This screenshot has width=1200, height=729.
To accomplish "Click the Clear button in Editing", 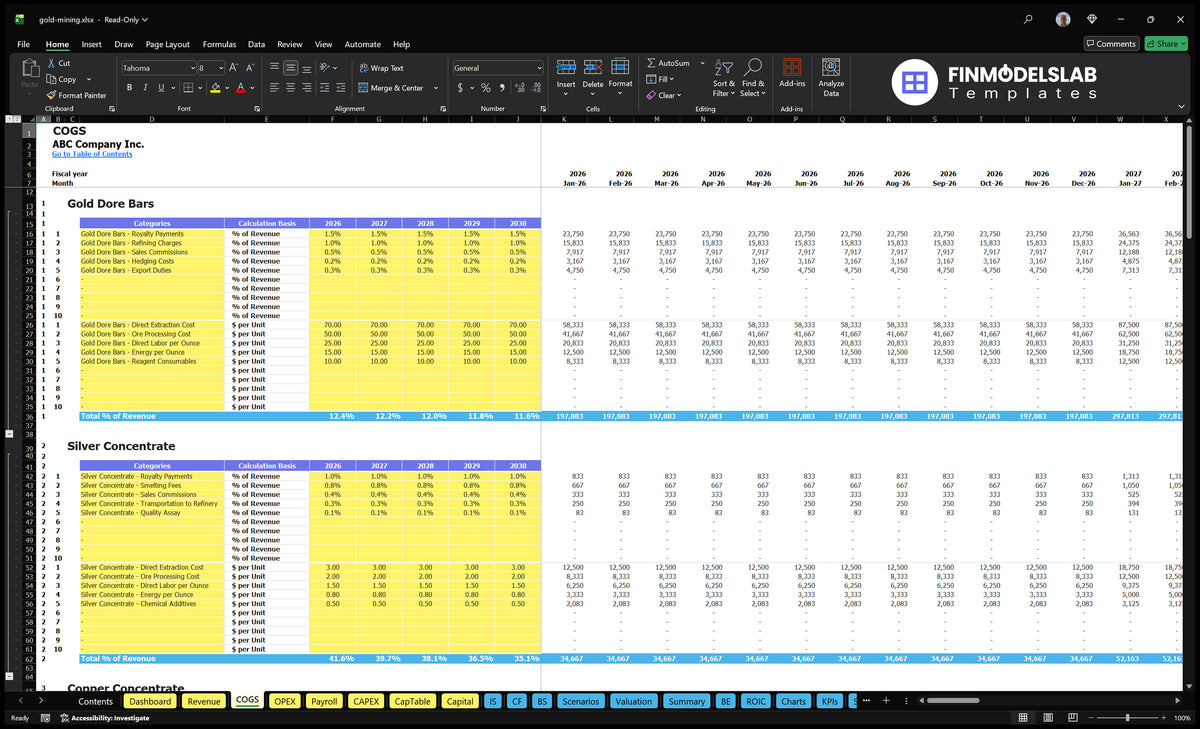I will (x=663, y=95).
